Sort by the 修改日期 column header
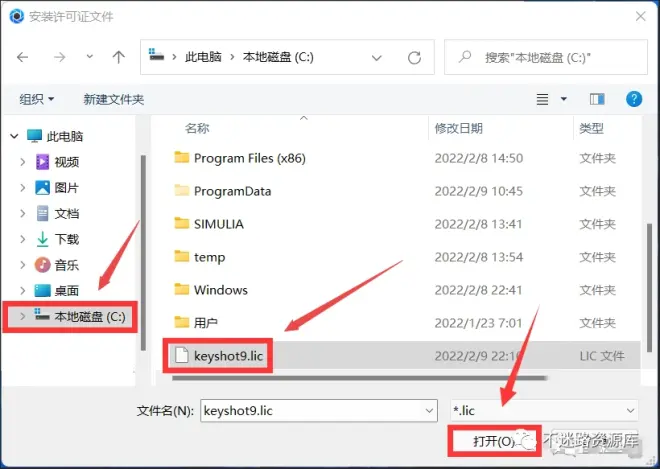The width and height of the screenshot is (660, 469). pos(459,128)
